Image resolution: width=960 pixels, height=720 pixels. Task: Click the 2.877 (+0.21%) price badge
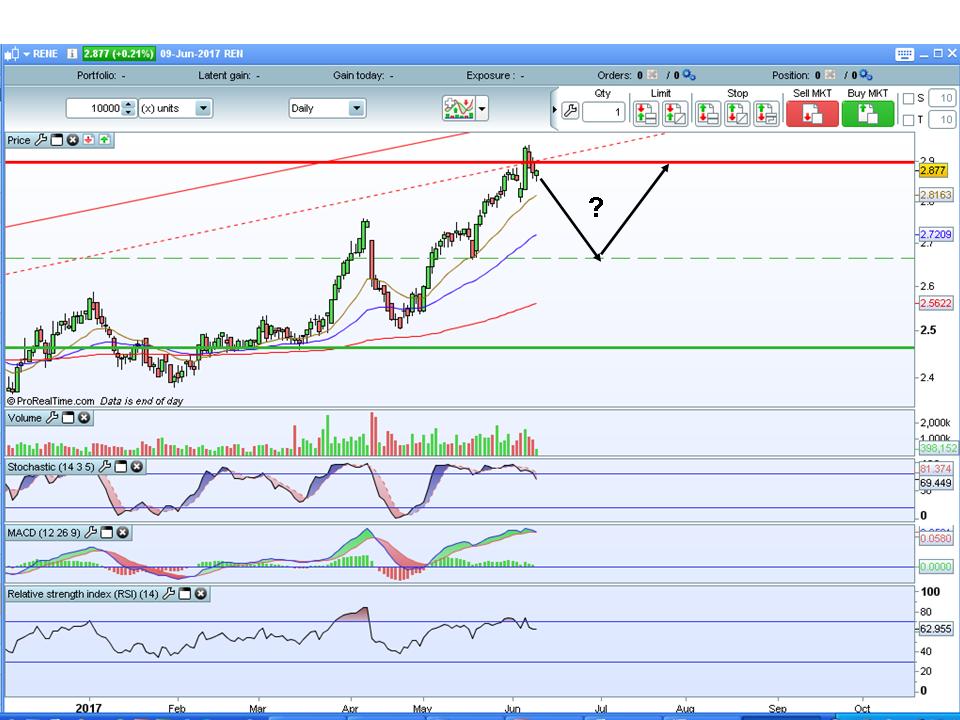coord(119,54)
